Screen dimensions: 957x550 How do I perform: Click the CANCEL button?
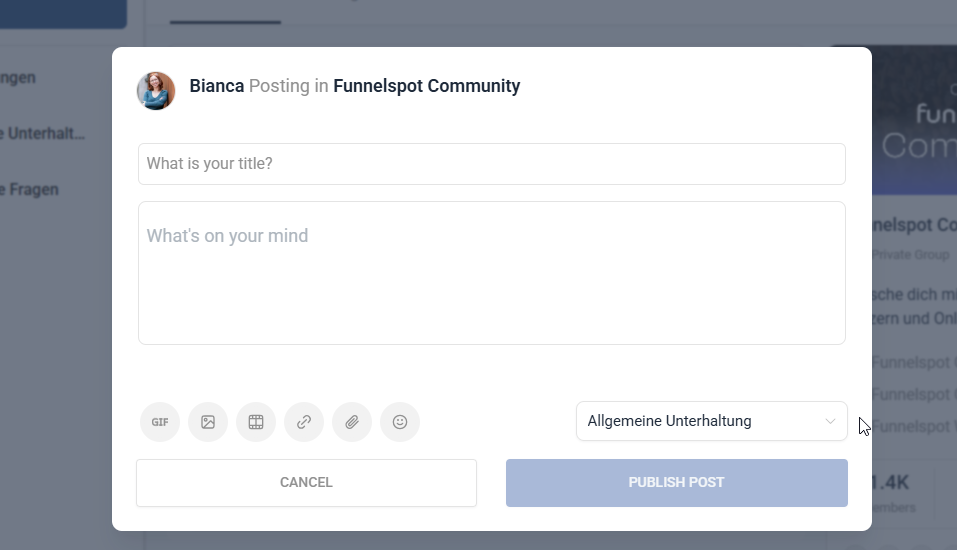[x=306, y=483]
